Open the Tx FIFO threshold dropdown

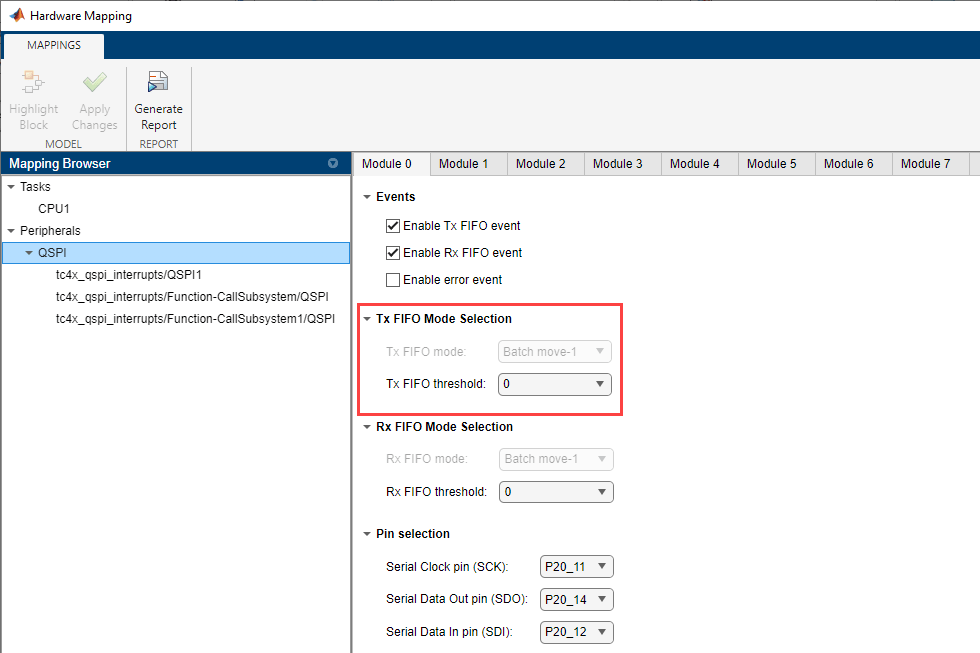[555, 383]
